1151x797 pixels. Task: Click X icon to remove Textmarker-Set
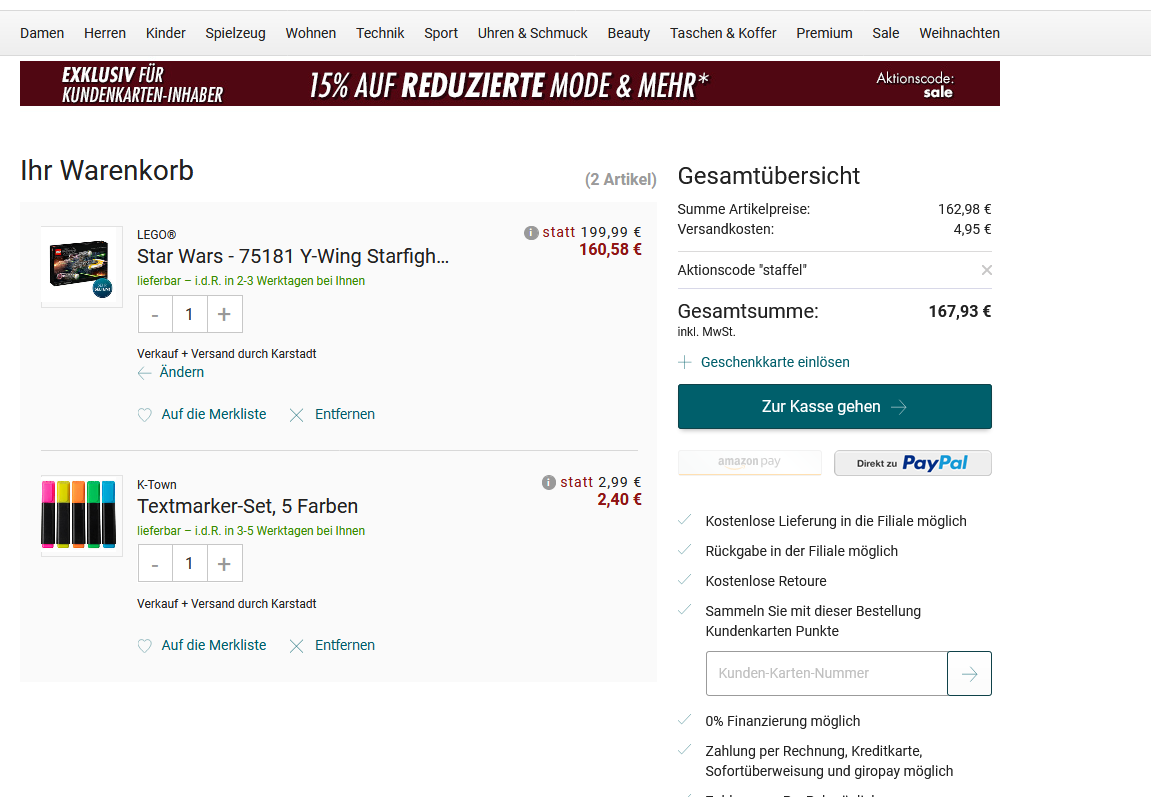(x=296, y=646)
